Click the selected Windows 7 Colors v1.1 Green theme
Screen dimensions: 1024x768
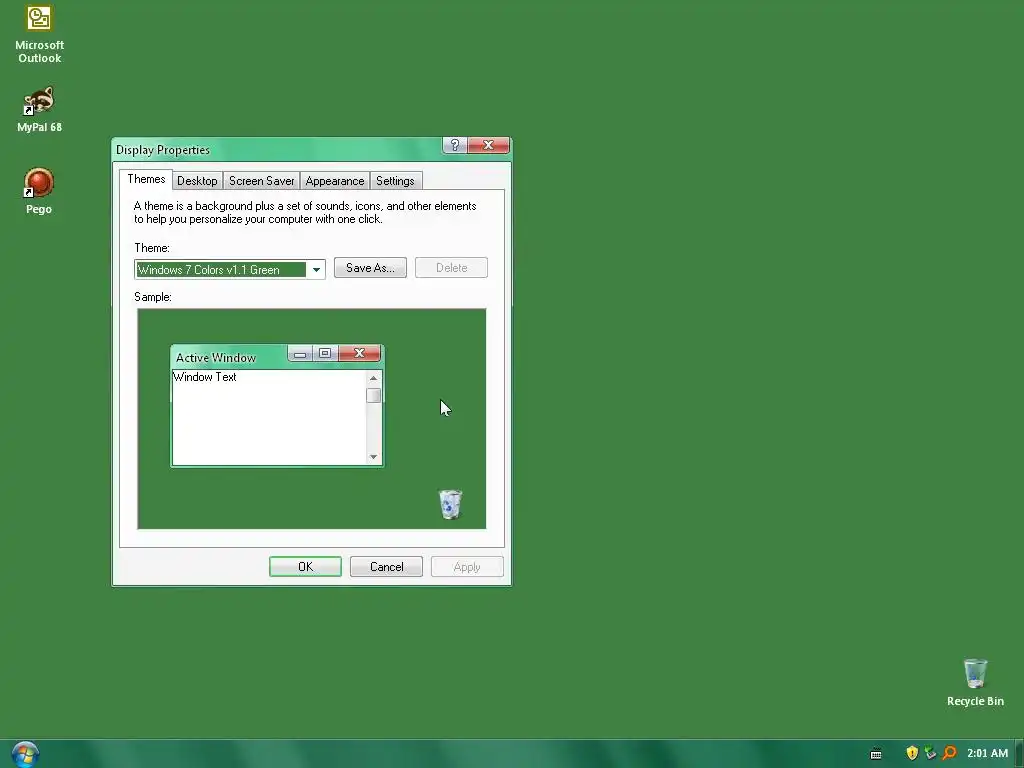[x=221, y=270]
